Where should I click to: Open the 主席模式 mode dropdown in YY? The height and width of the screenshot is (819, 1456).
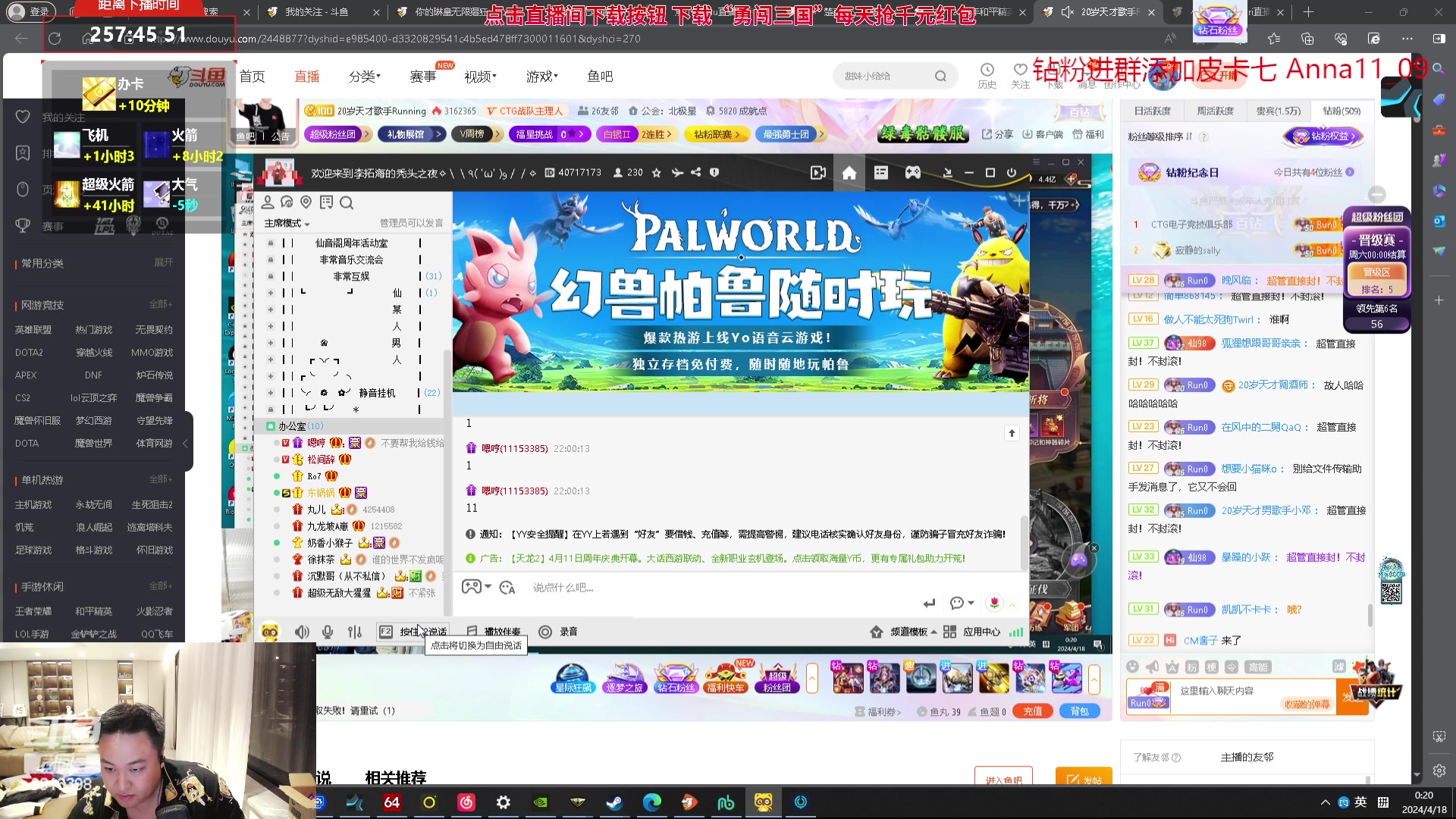[x=286, y=223]
